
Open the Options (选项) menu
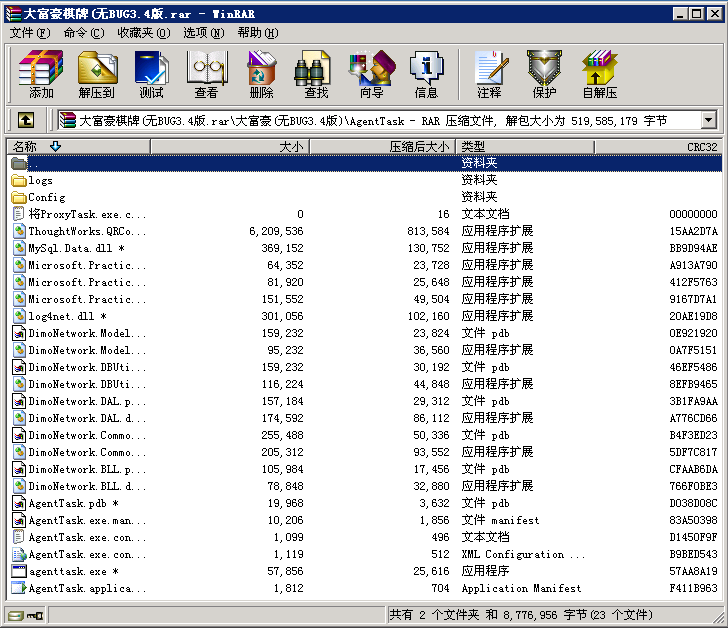[x=203, y=33]
